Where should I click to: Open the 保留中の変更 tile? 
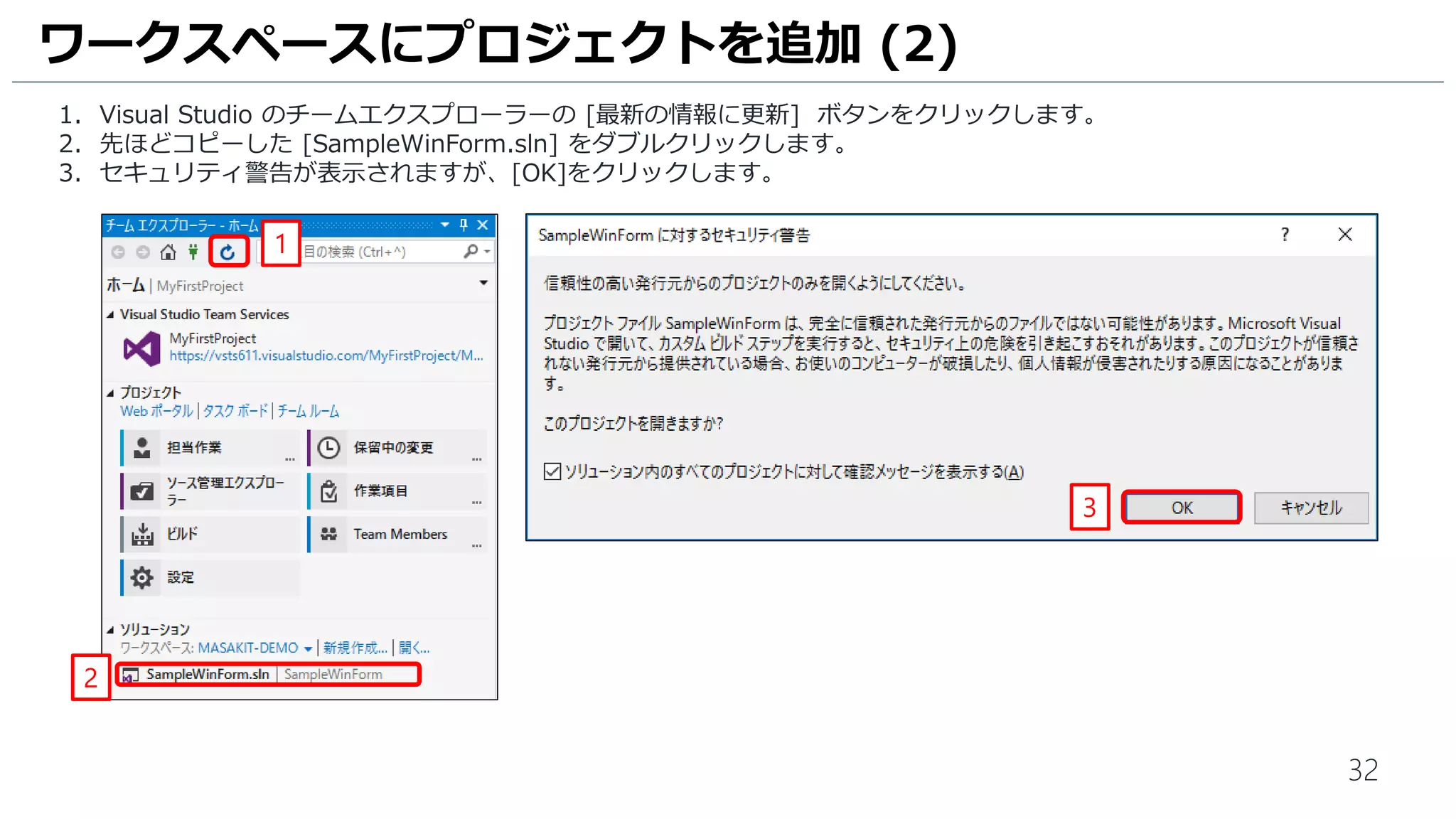pyautogui.click(x=397, y=448)
